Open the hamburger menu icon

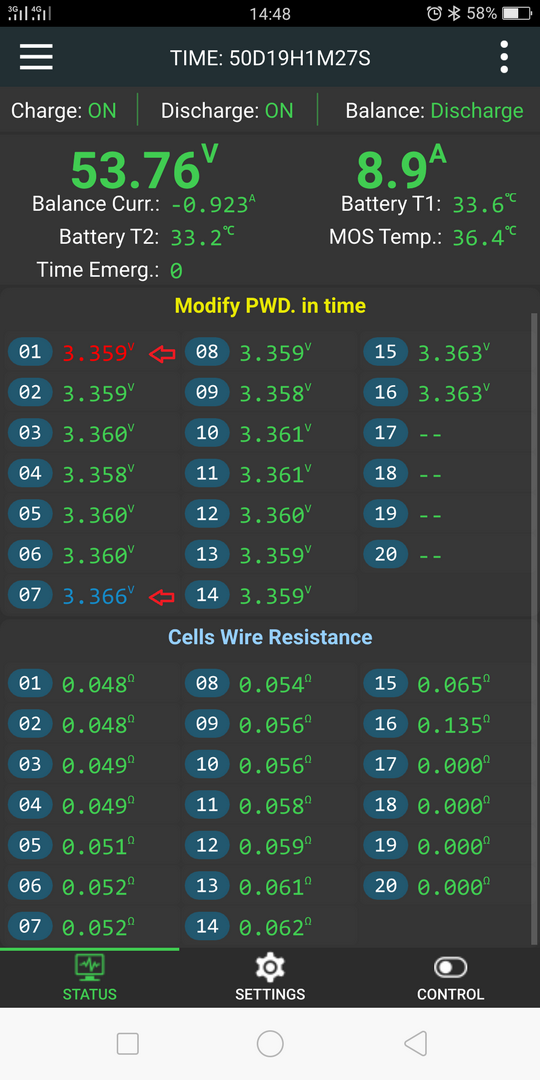tap(37, 56)
